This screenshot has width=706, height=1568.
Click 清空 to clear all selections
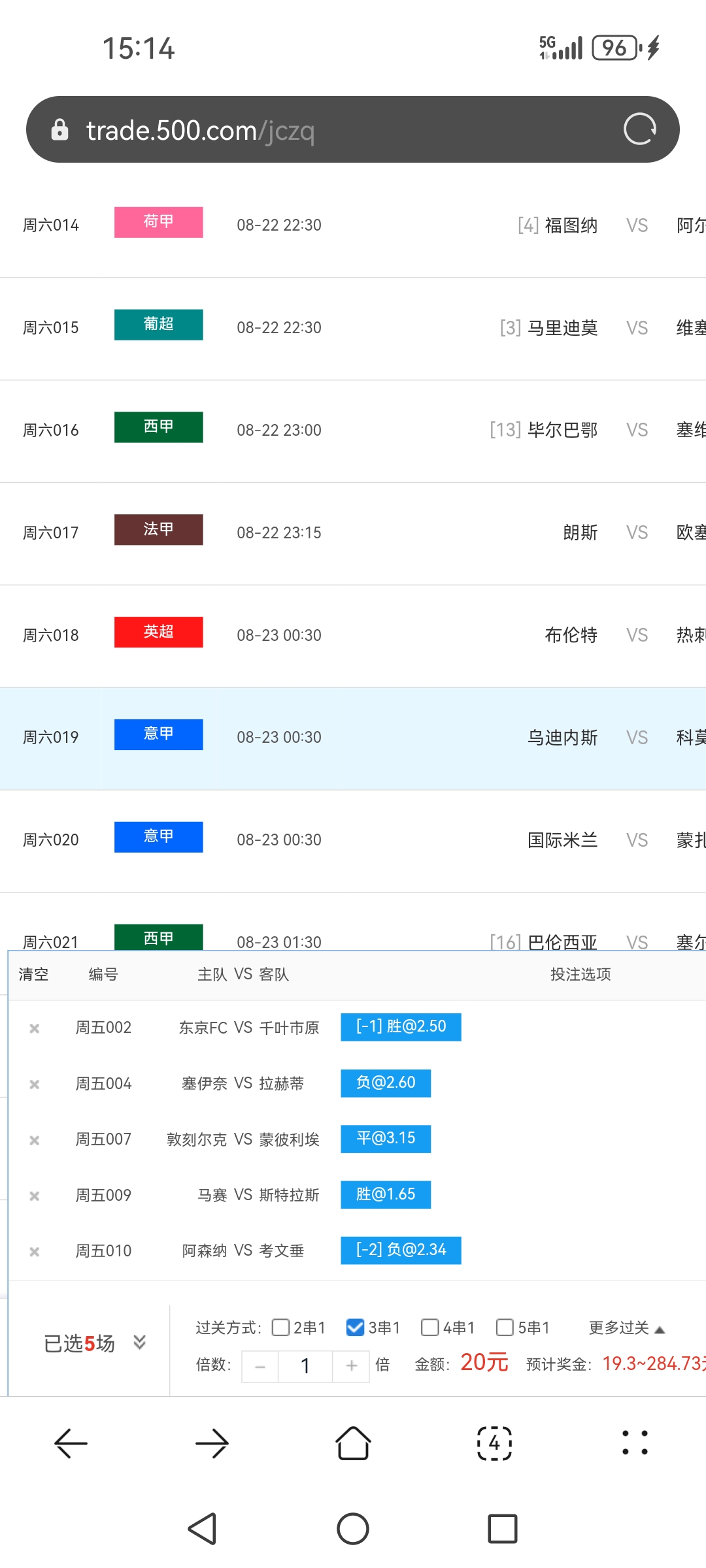[33, 974]
